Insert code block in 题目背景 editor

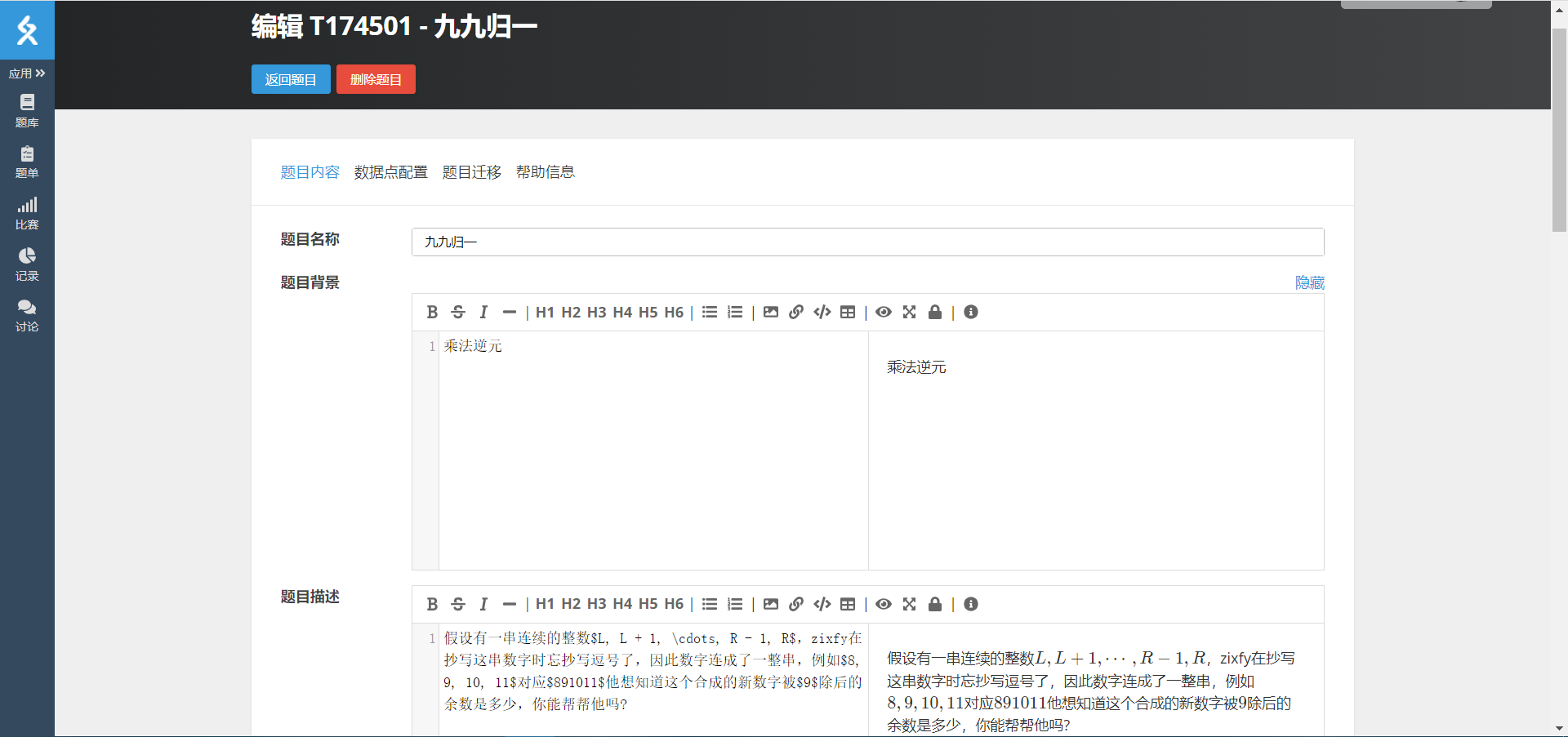pos(822,312)
